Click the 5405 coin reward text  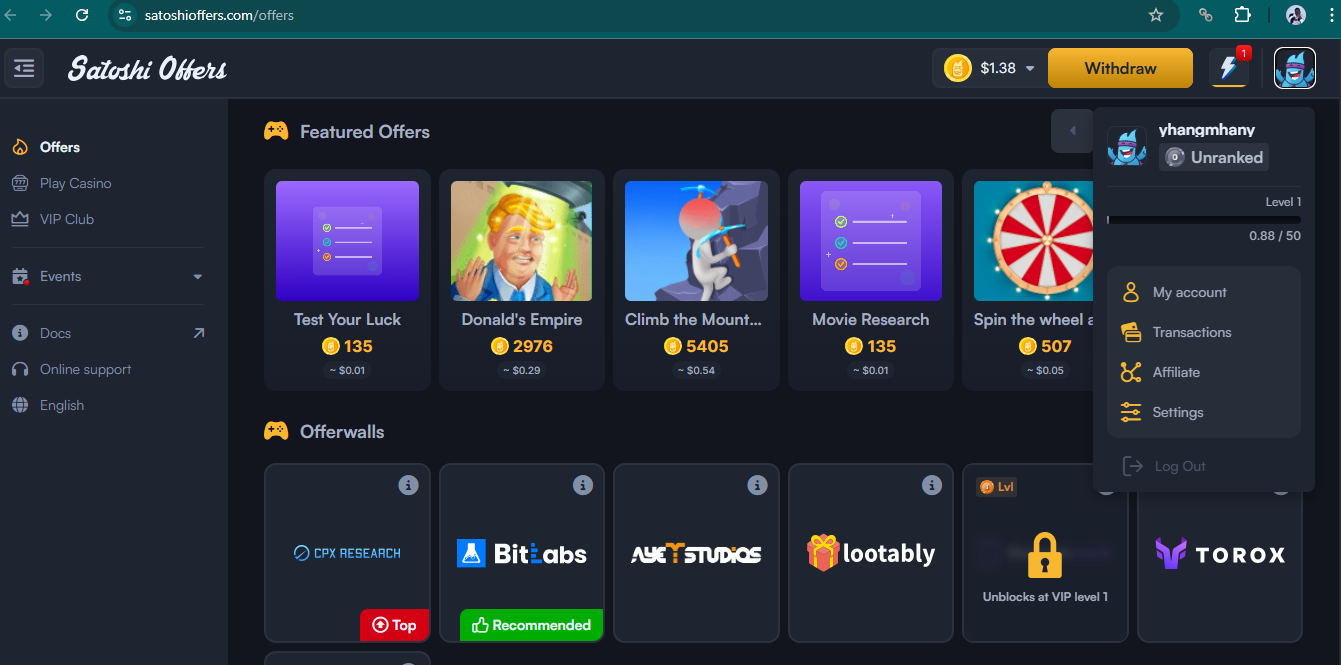click(707, 346)
